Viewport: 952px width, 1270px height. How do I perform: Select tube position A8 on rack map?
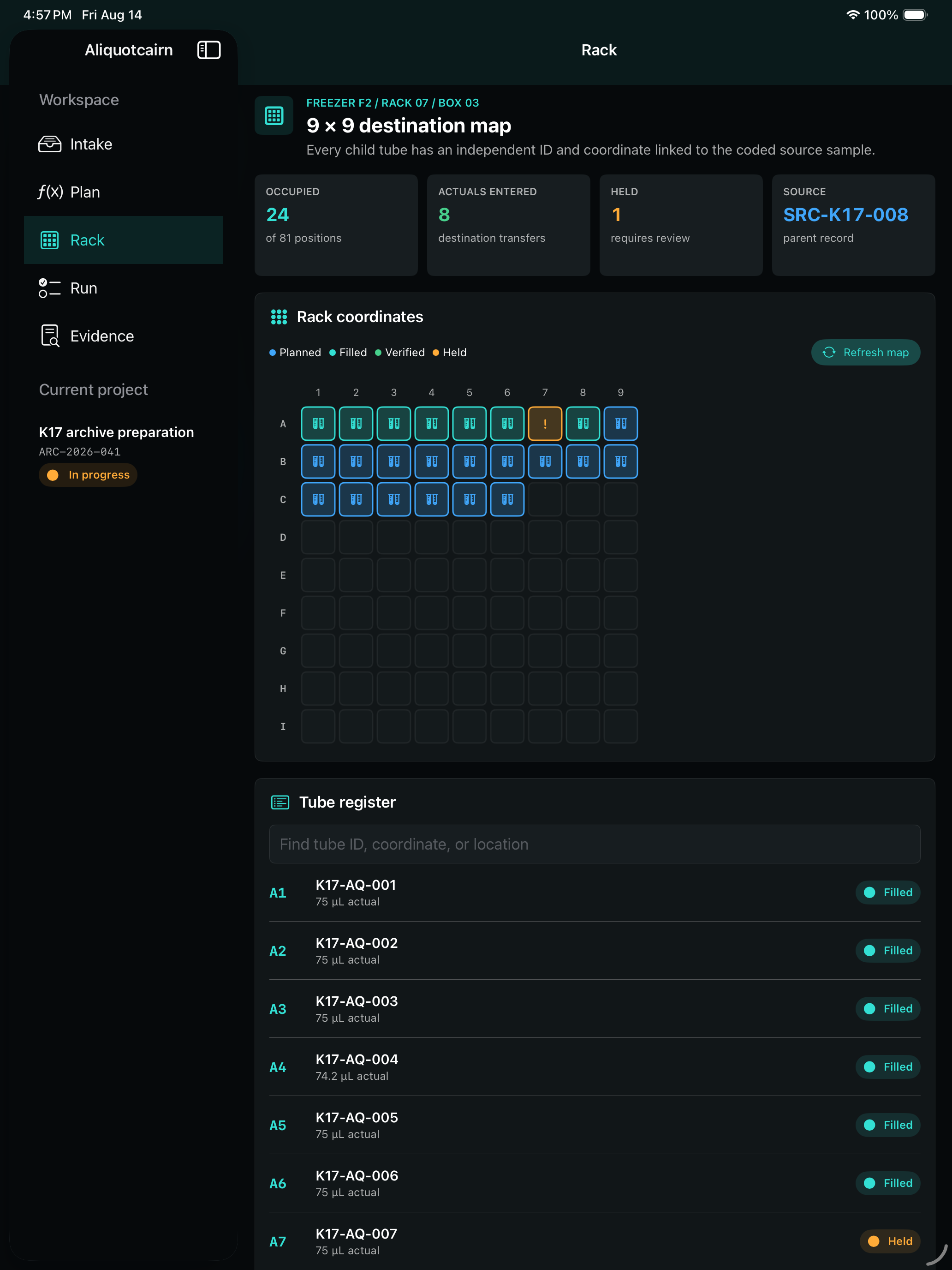tap(583, 424)
